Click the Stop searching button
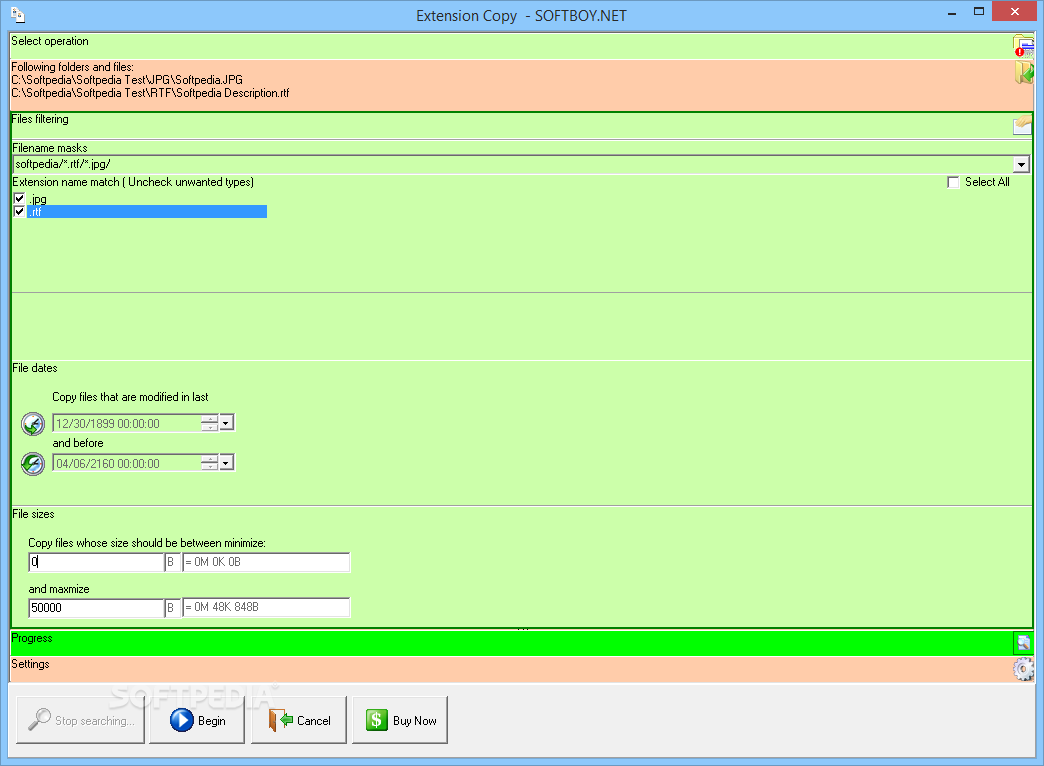The width and height of the screenshot is (1044, 766). coord(81,720)
